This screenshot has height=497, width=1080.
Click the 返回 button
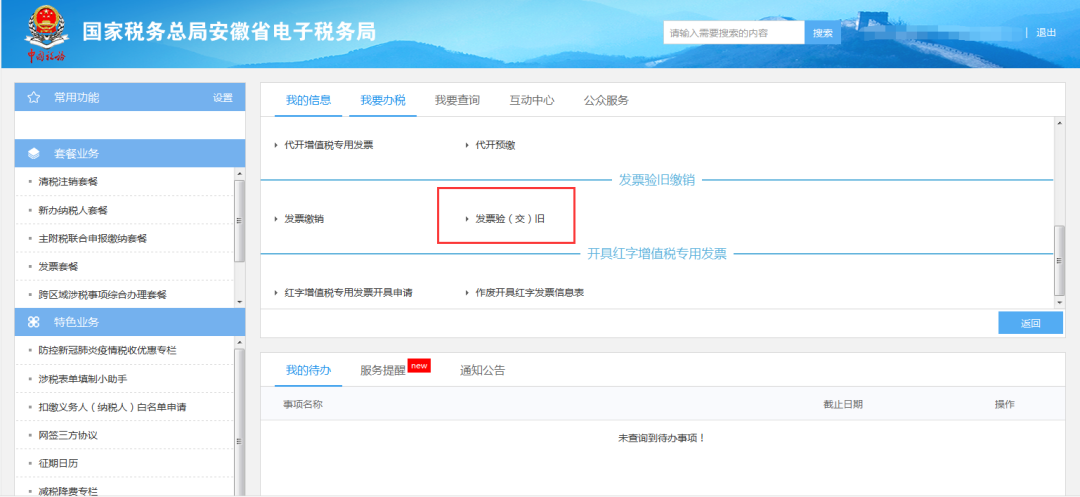point(1030,323)
